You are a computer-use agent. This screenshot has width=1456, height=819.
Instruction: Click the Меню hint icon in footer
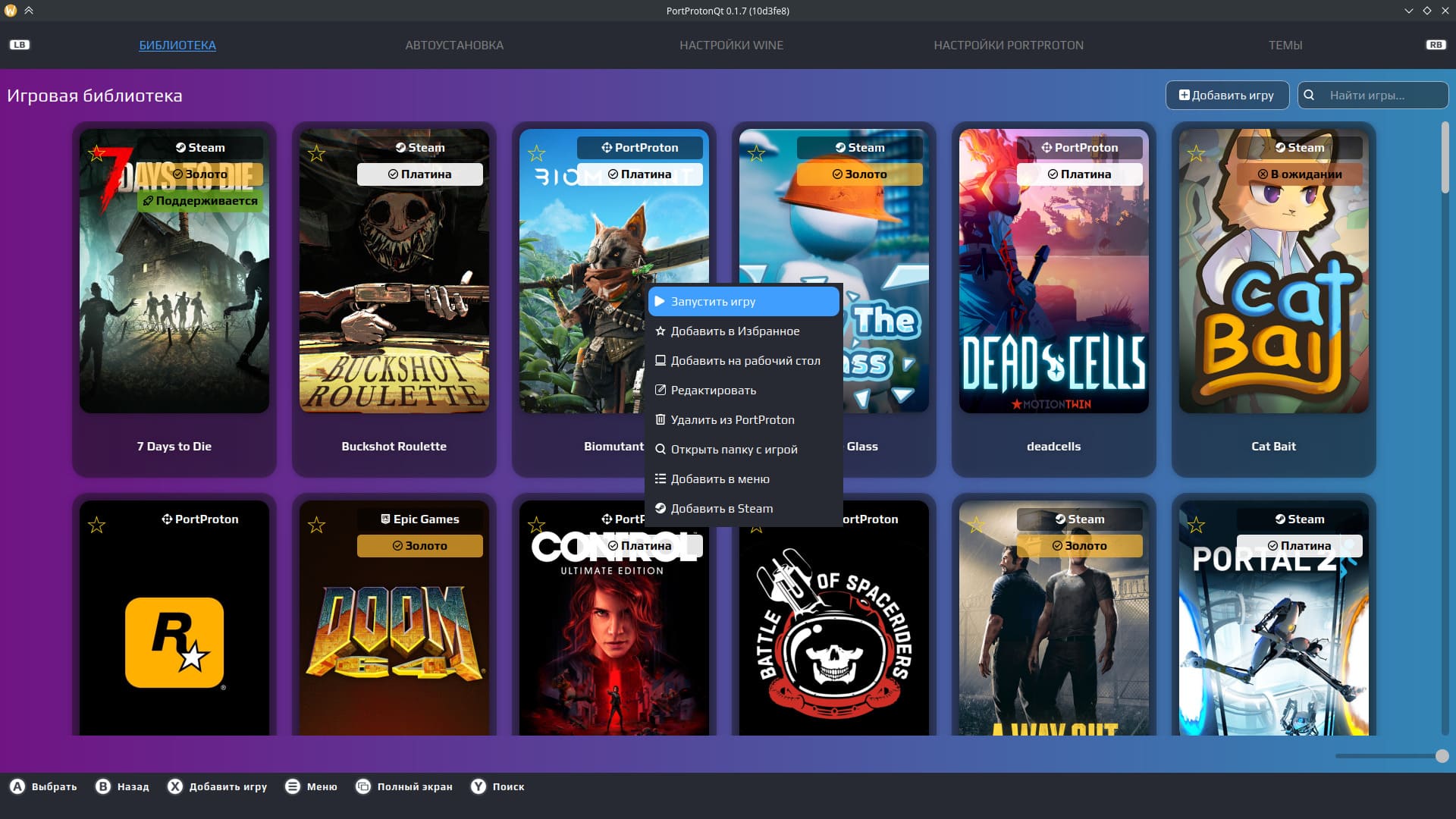point(293,786)
